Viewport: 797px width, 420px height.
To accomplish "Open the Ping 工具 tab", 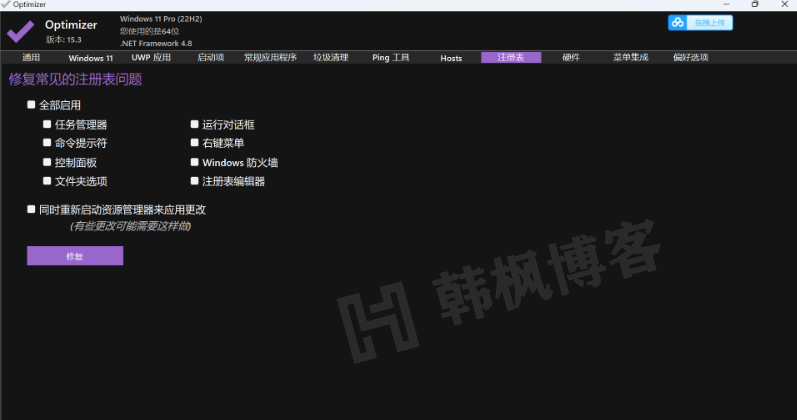I will tap(390, 57).
